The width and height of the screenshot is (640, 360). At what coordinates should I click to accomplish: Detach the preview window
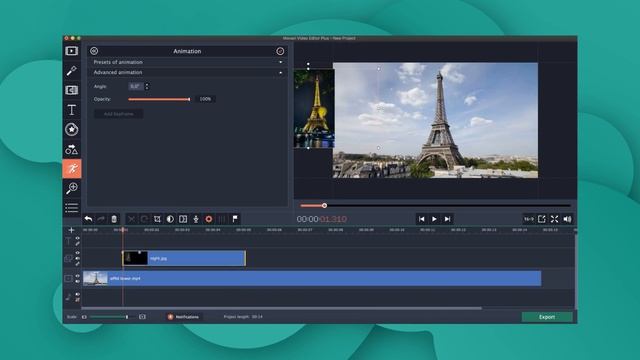542,219
